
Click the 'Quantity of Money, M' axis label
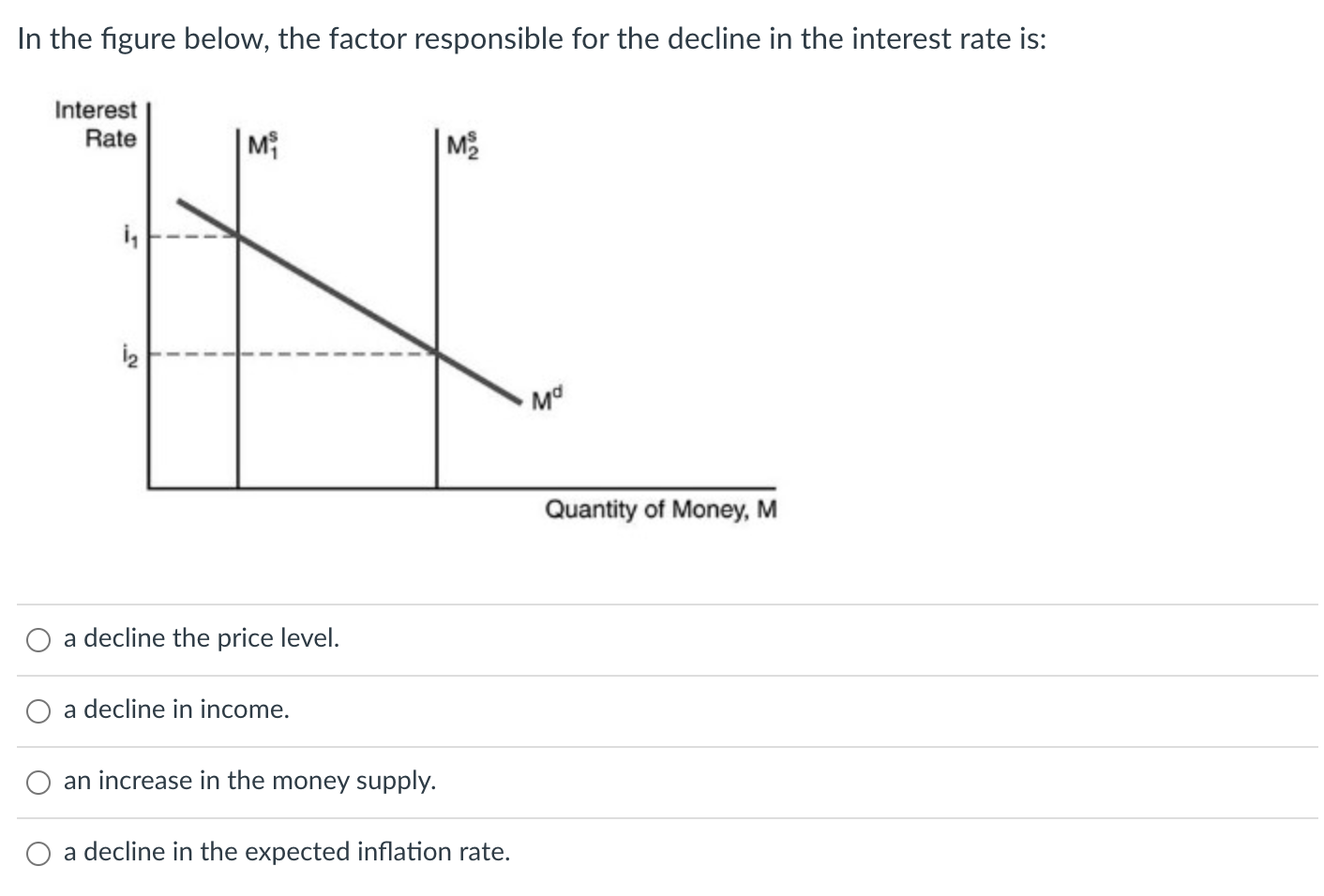click(659, 510)
